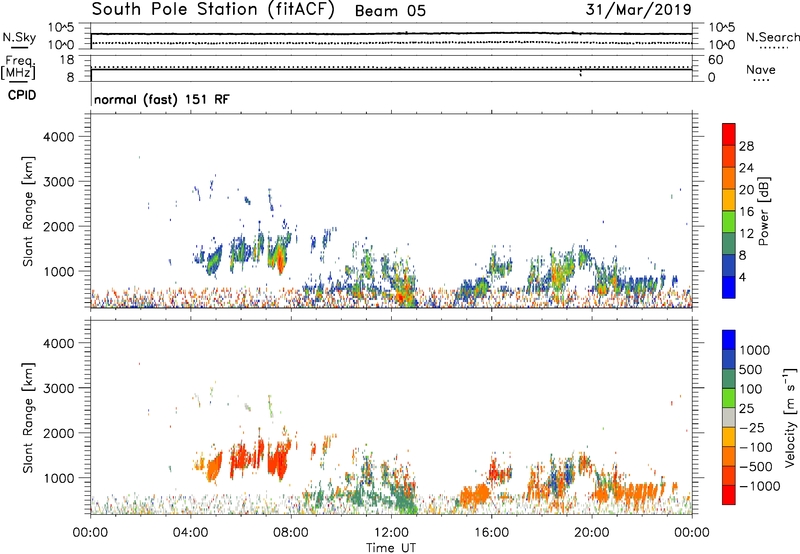Select the 'normal (fast) 151 RF' text
The width and height of the screenshot is (800, 554).
[162, 99]
